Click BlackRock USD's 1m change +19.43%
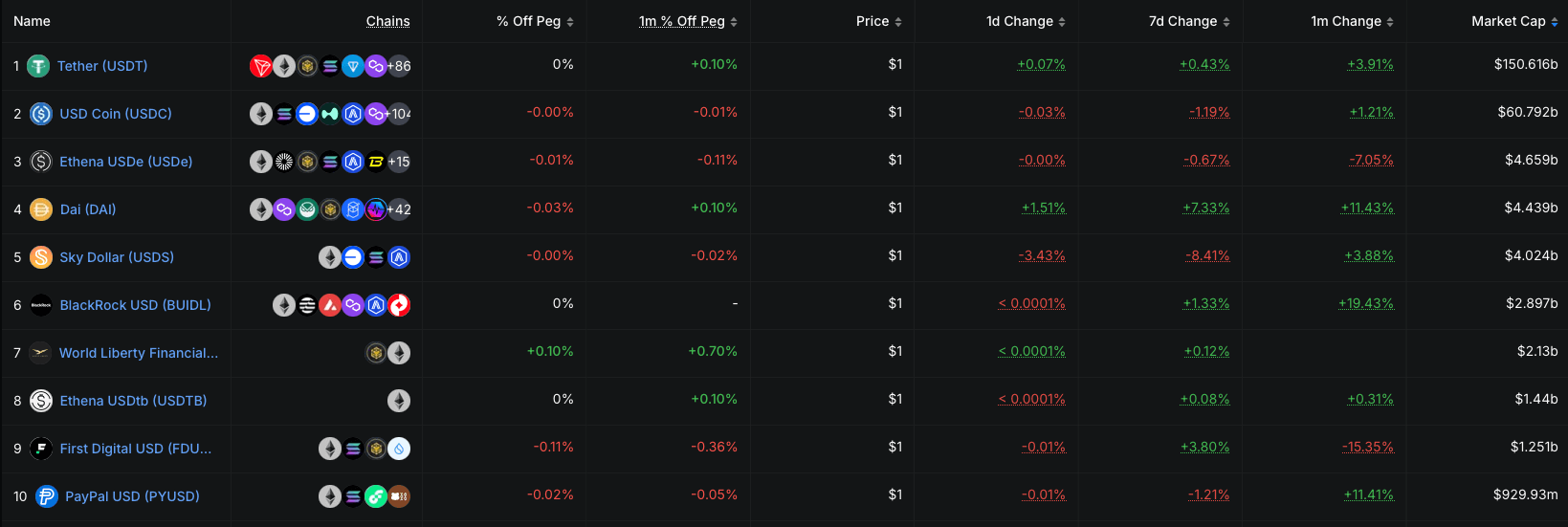The image size is (1568, 527). pos(1366,303)
